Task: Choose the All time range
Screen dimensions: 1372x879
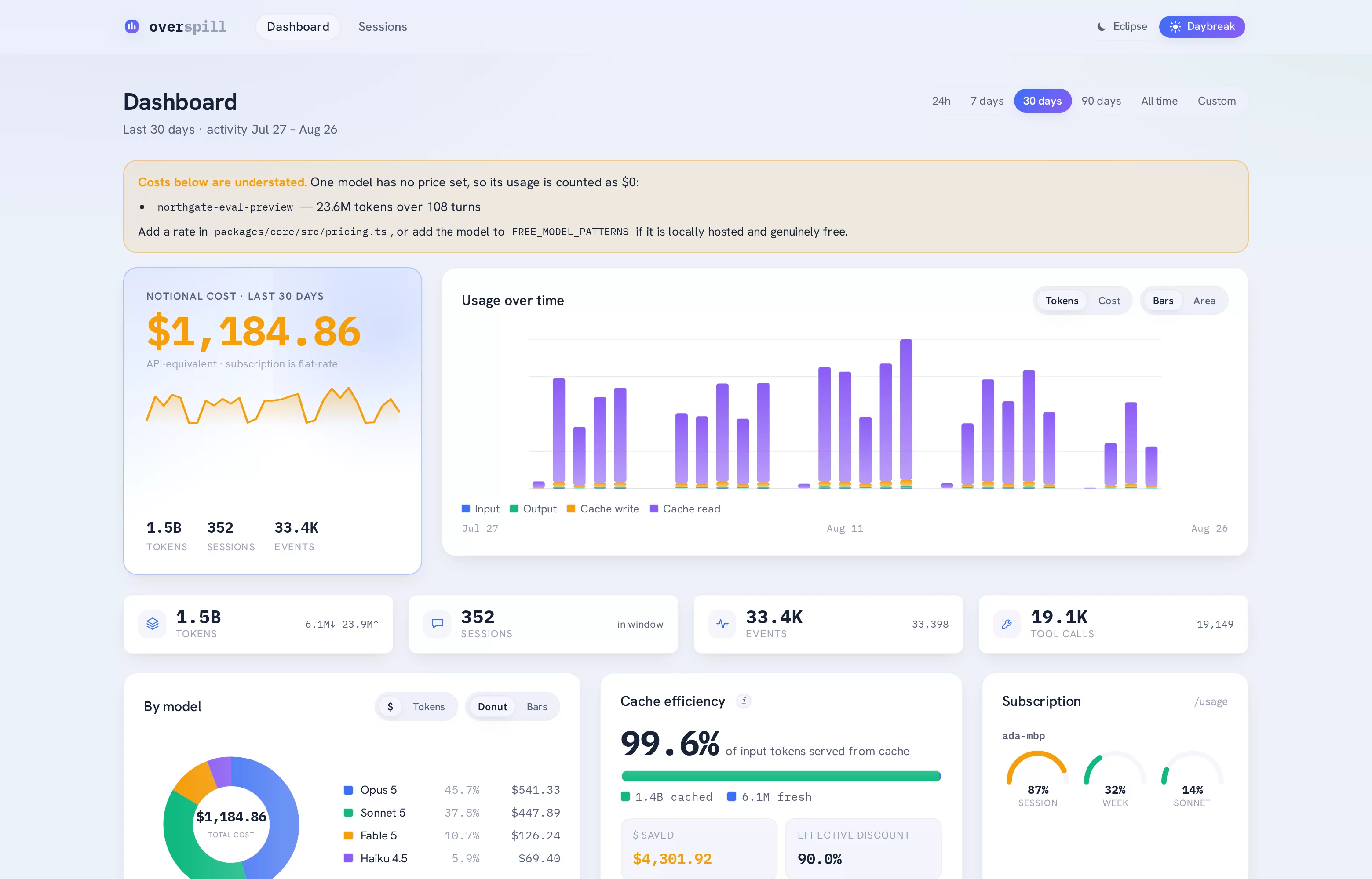Action: pos(1159,101)
